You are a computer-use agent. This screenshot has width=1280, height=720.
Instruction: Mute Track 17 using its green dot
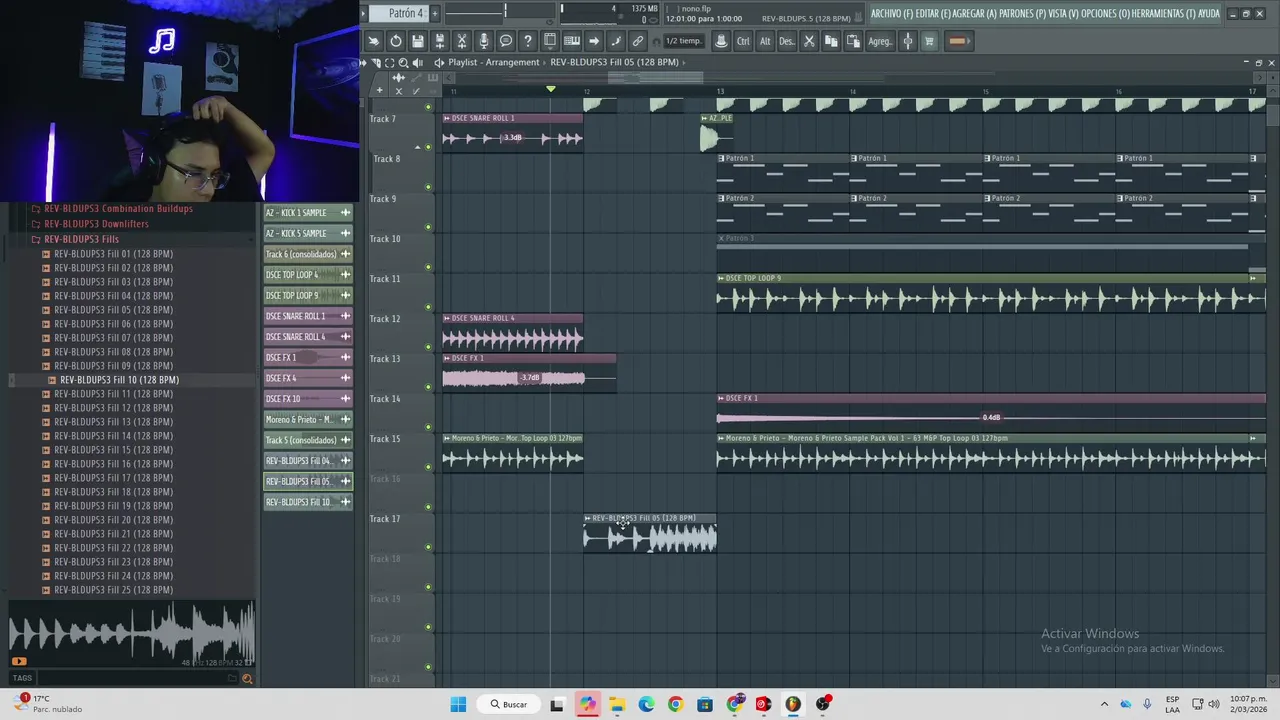(429, 547)
